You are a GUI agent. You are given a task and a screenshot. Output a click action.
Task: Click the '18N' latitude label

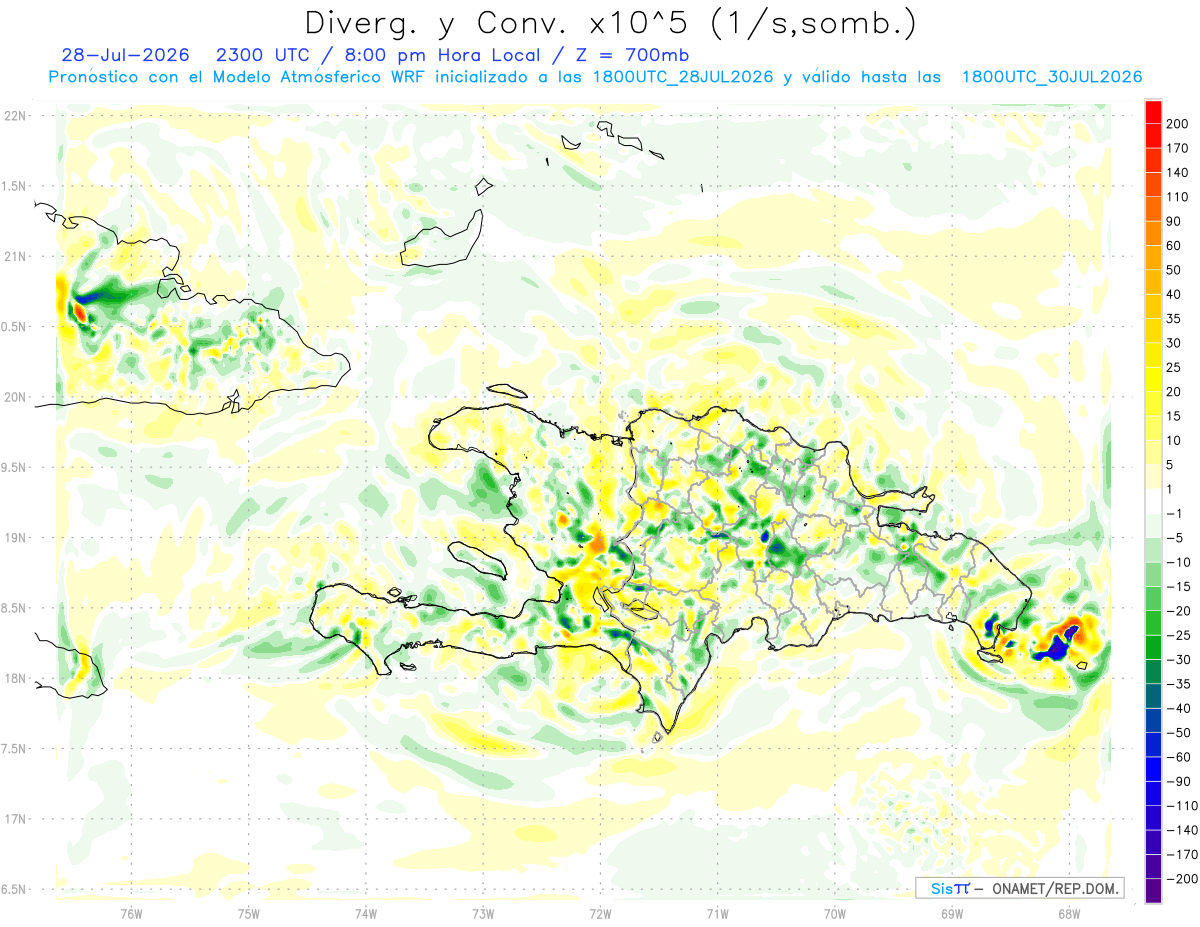pyautogui.click(x=15, y=678)
